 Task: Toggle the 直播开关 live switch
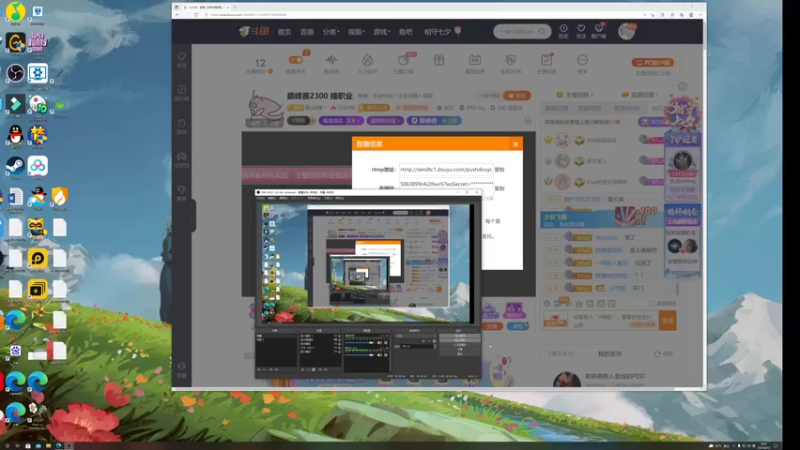[x=295, y=60]
